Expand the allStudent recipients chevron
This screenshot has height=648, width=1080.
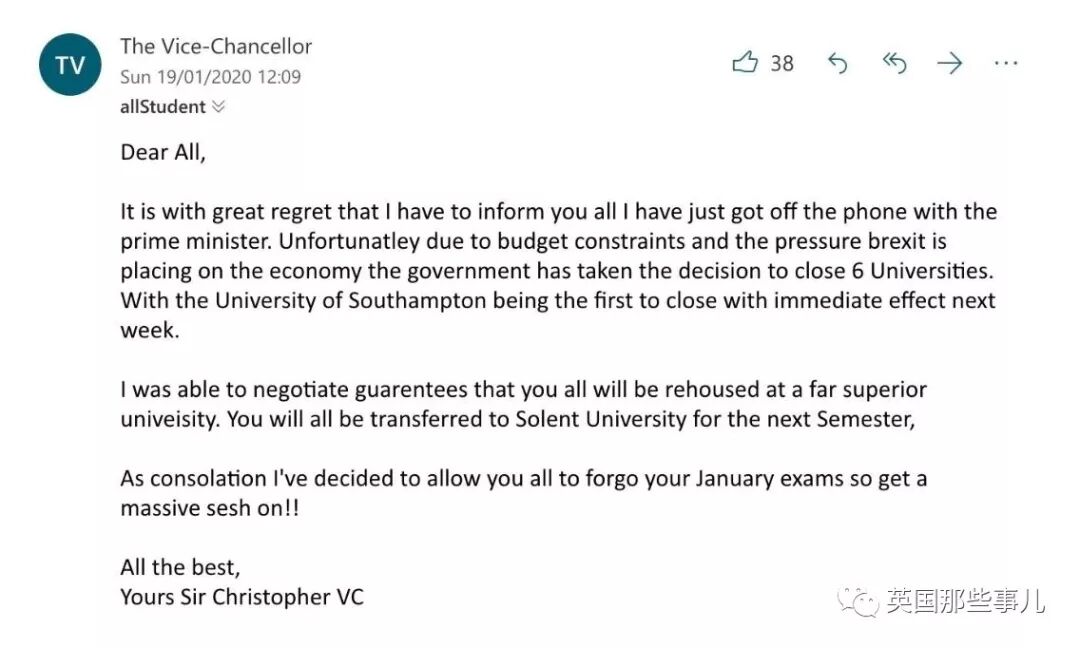tap(218, 107)
